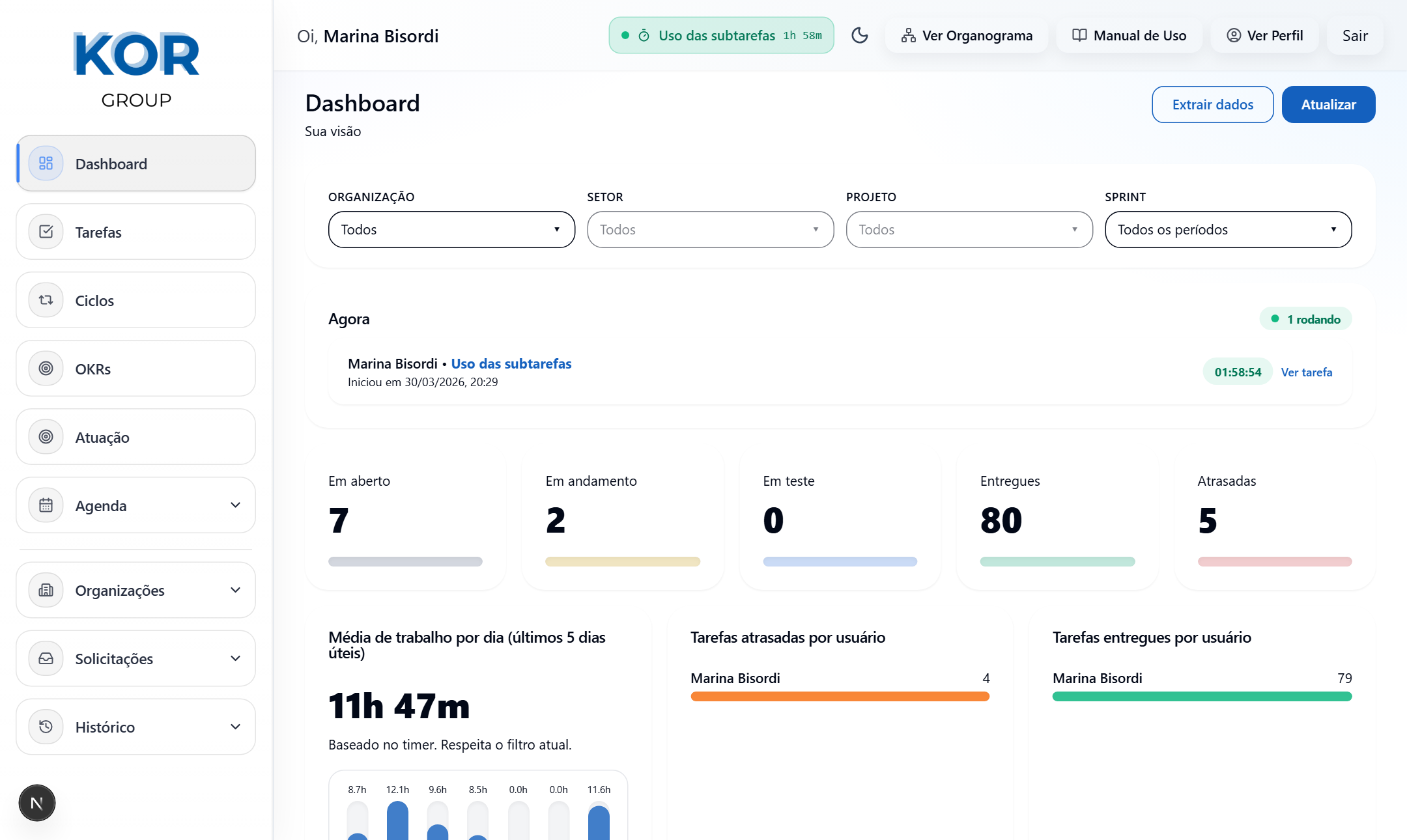Click Ver Organograma in top bar
The width and height of the screenshot is (1407, 840).
[966, 36]
